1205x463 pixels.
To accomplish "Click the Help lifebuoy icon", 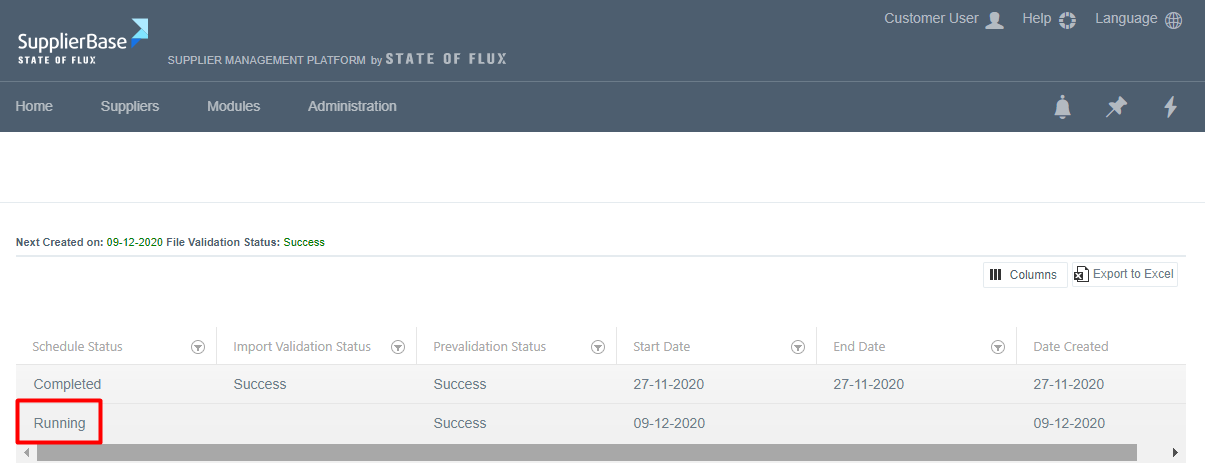I will (x=1067, y=20).
